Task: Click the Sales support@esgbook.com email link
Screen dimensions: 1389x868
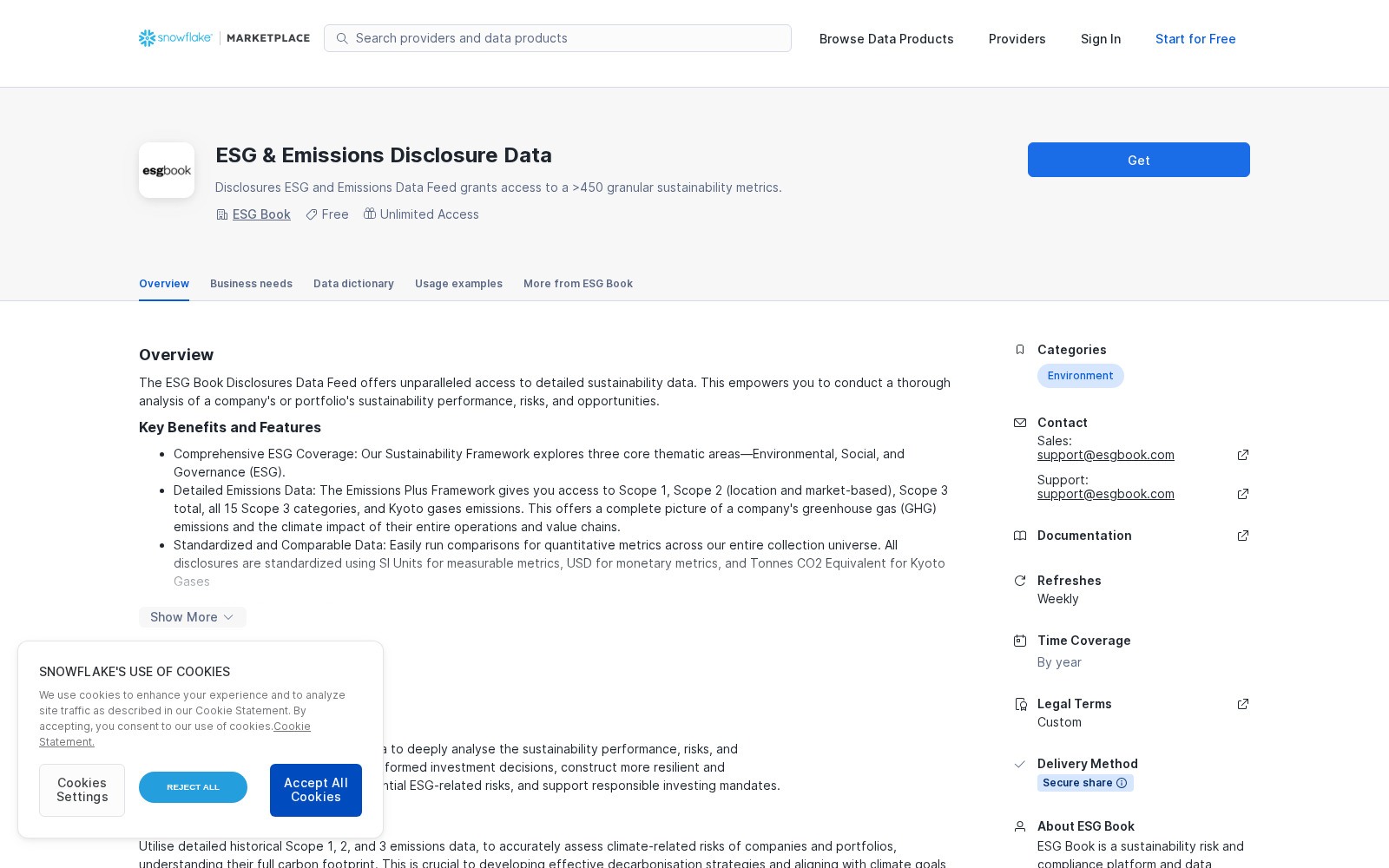Action: coord(1106,455)
